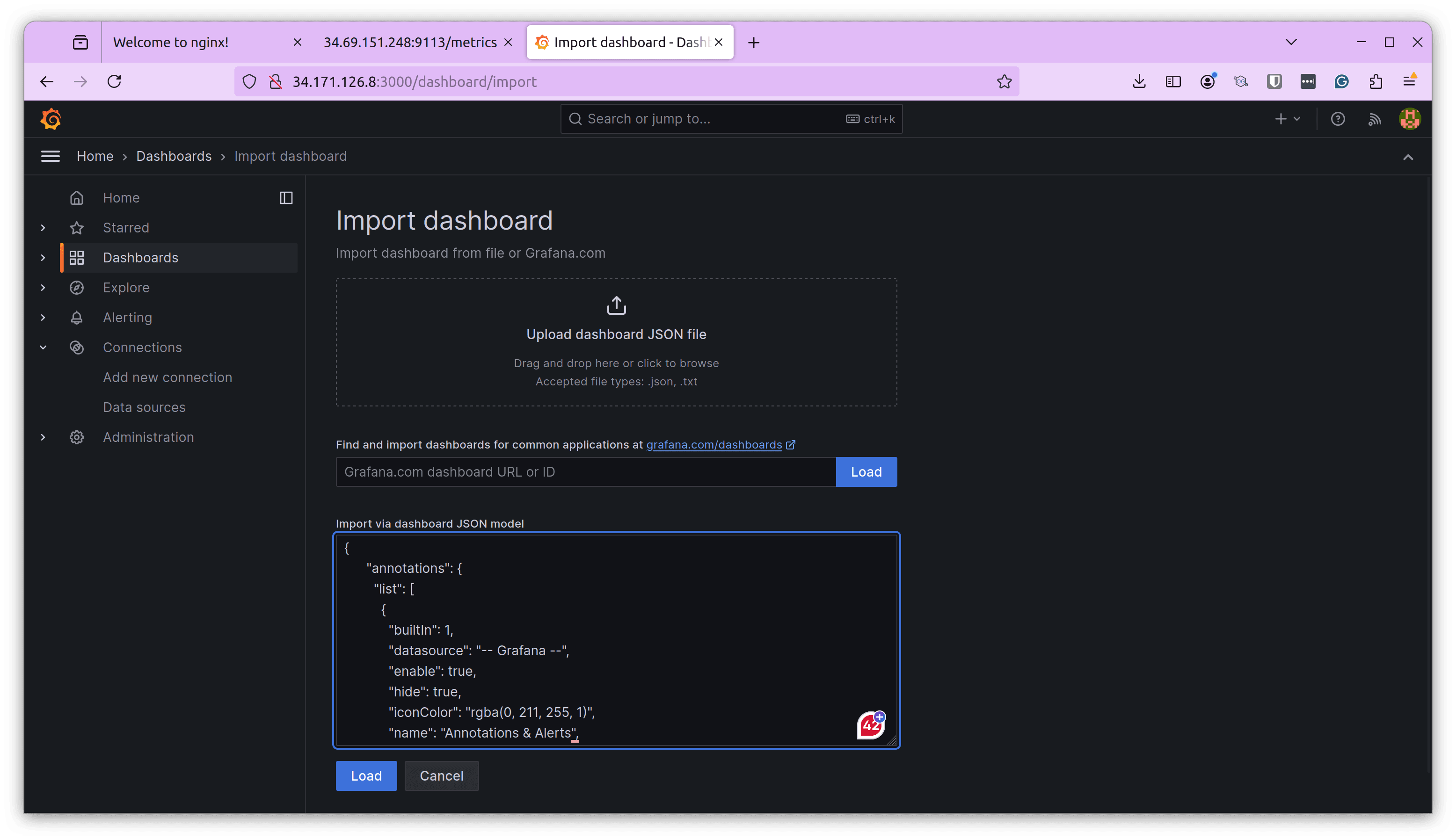Close the Welcome to nginx! tab

tap(297, 42)
